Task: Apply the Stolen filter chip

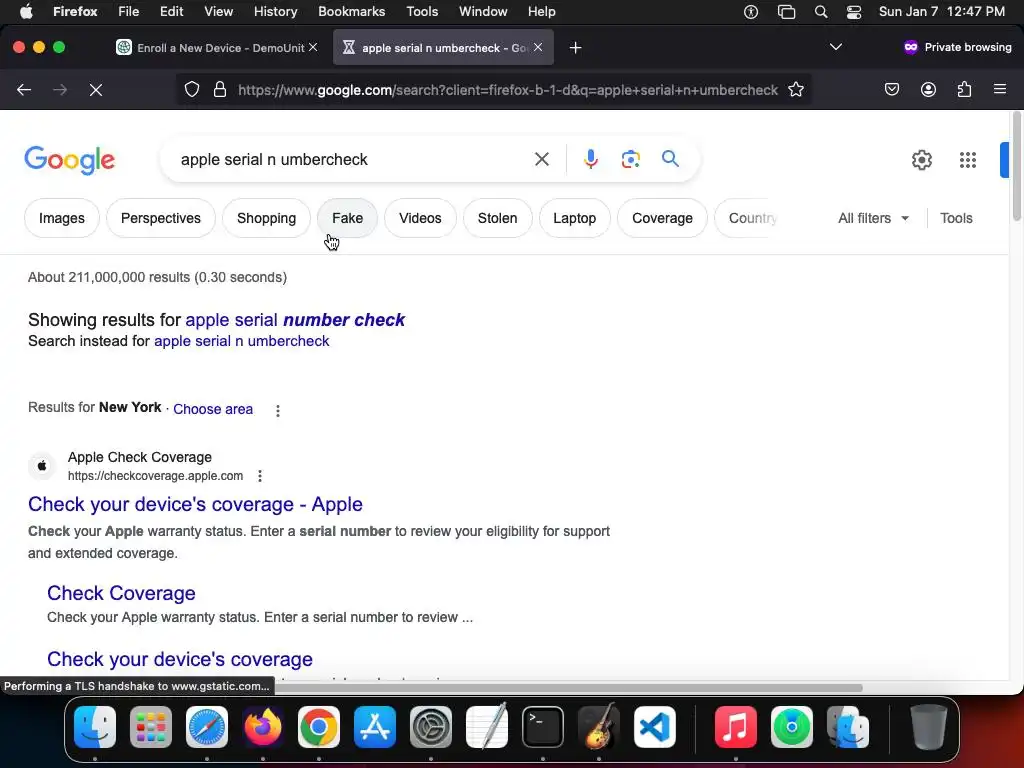Action: pos(498,218)
